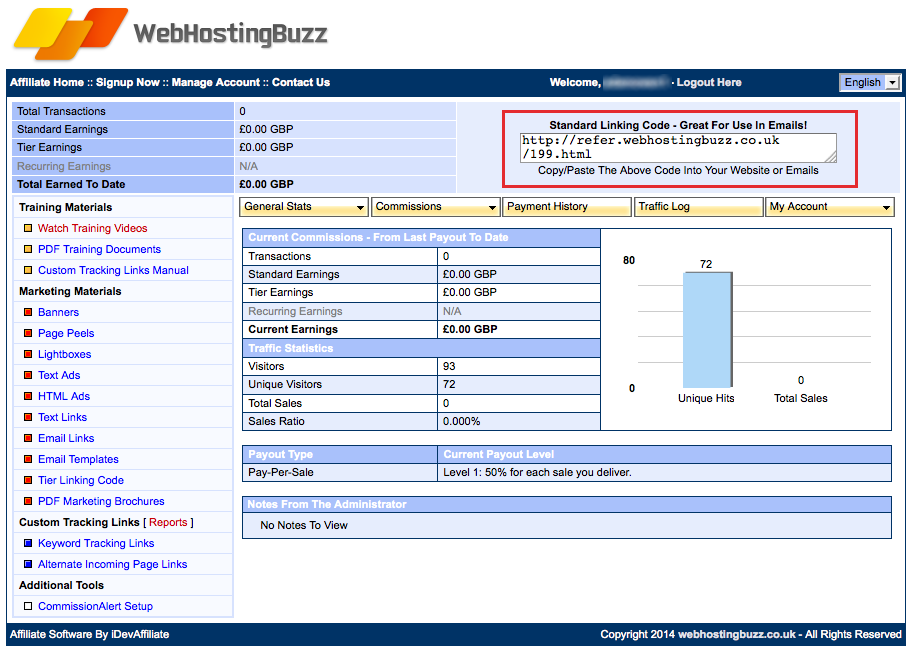
Task: Click the Standard Linking Code text box
Action: click(678, 148)
